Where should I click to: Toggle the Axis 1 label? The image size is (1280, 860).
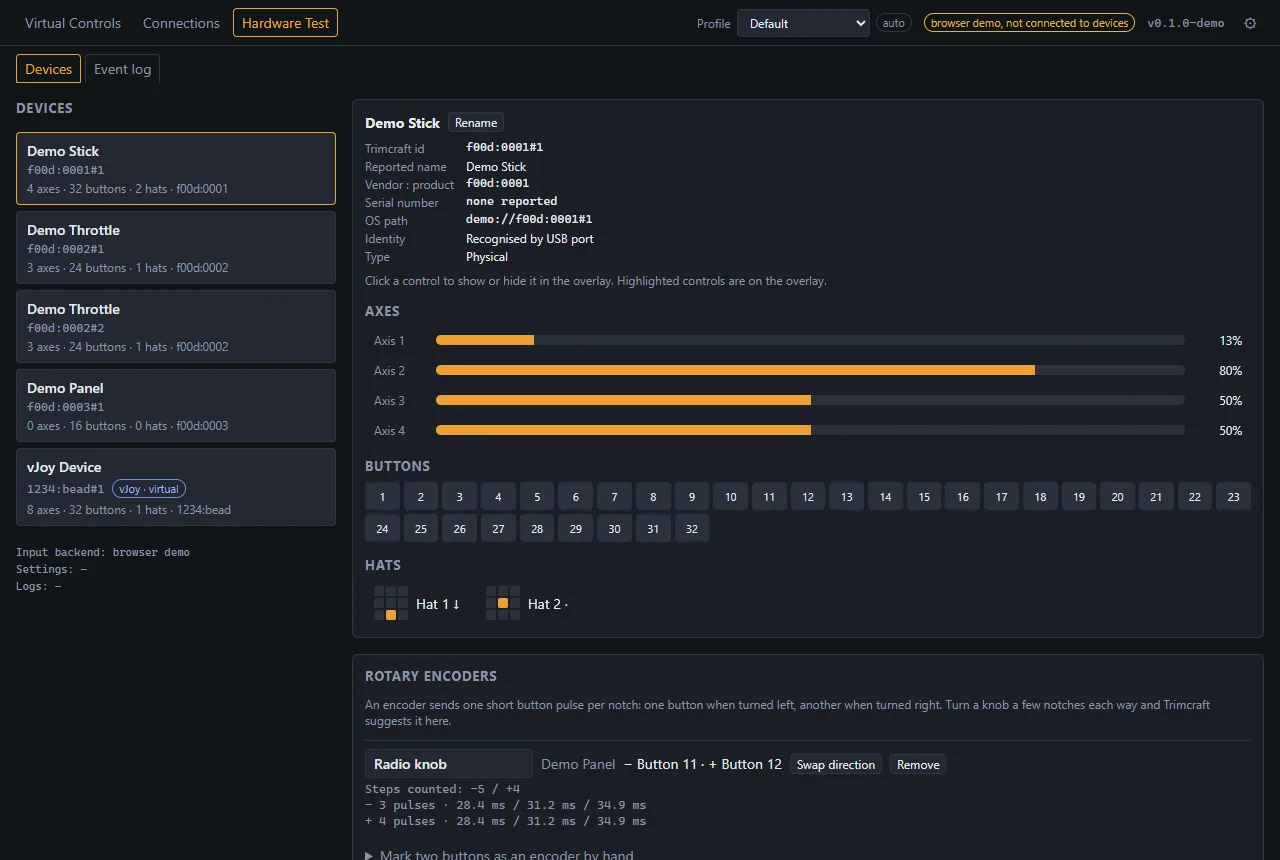tap(390, 341)
